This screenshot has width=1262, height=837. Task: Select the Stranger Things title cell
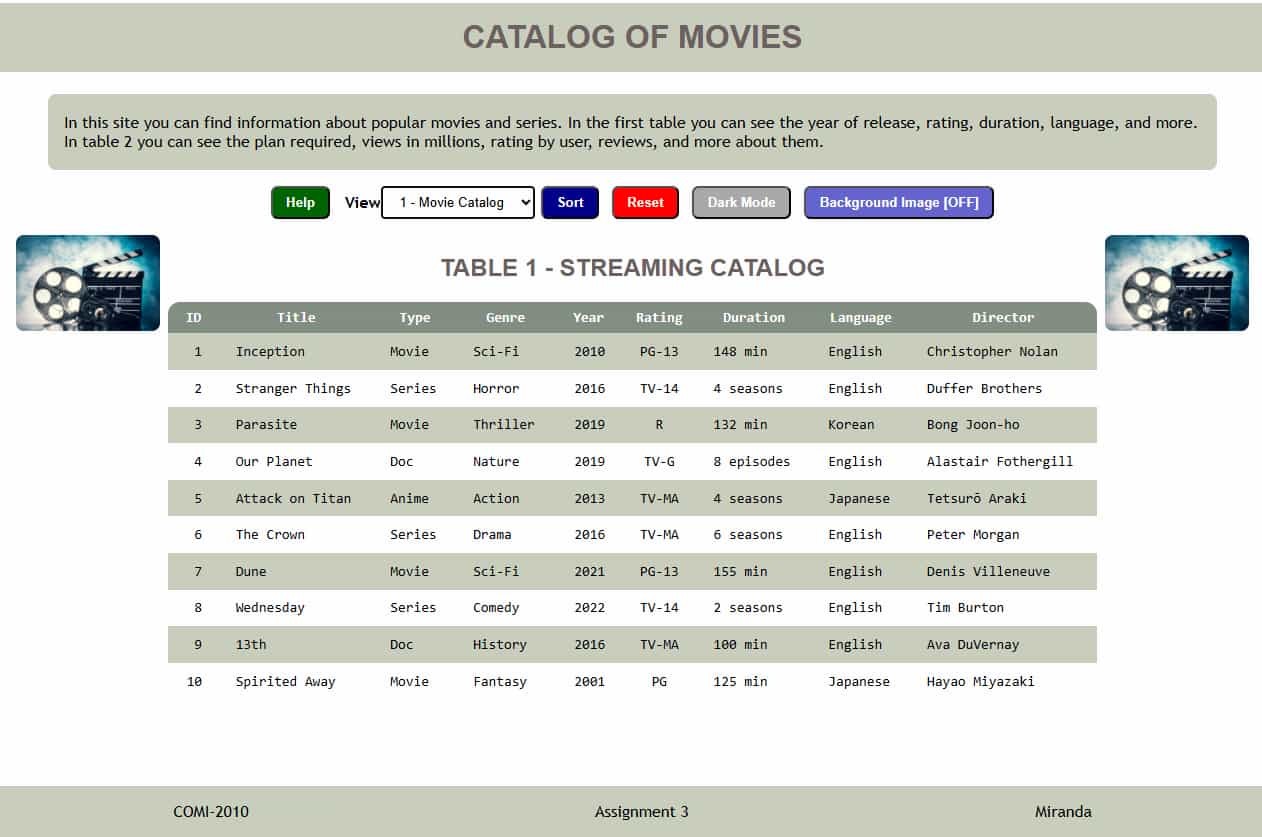point(293,388)
